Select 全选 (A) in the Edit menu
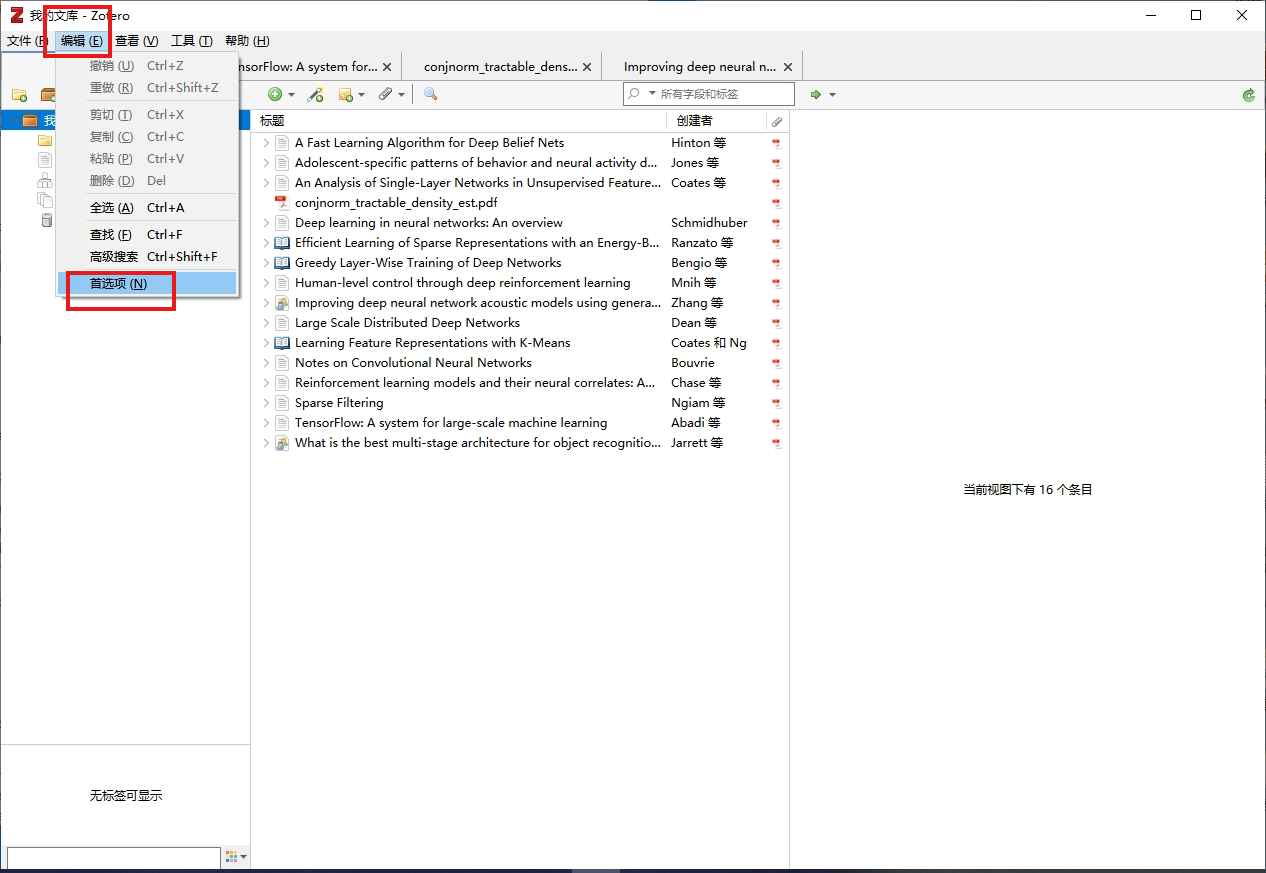This screenshot has width=1266, height=873. coord(111,208)
